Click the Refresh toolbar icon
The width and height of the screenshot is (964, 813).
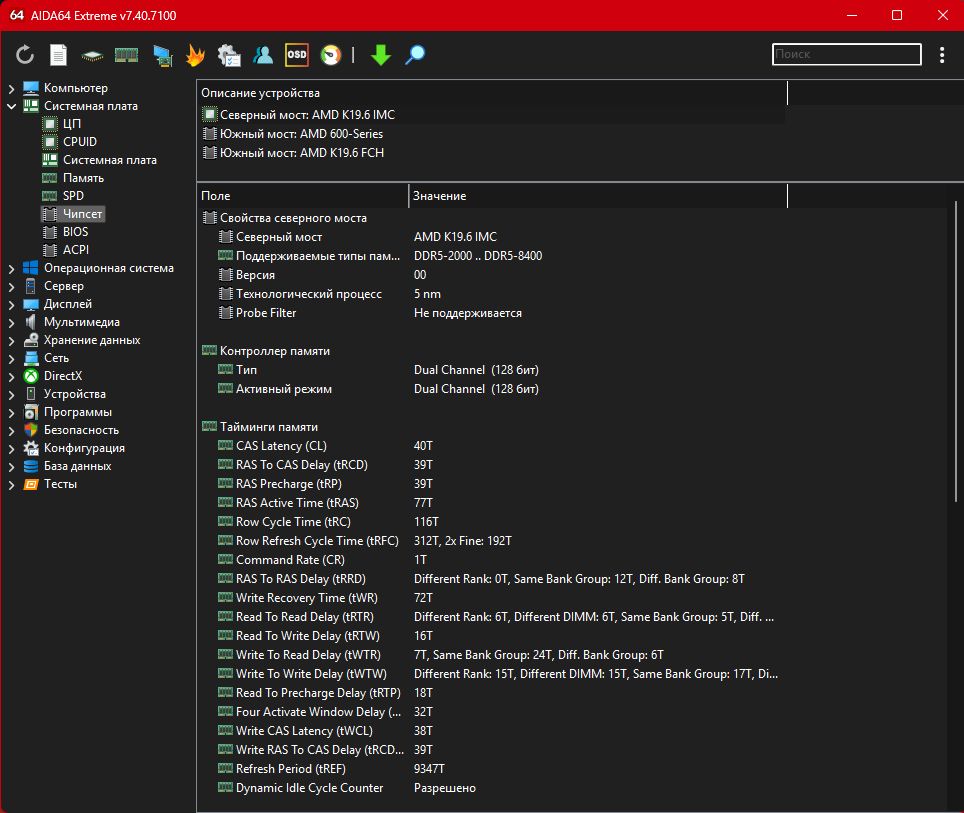(x=25, y=55)
